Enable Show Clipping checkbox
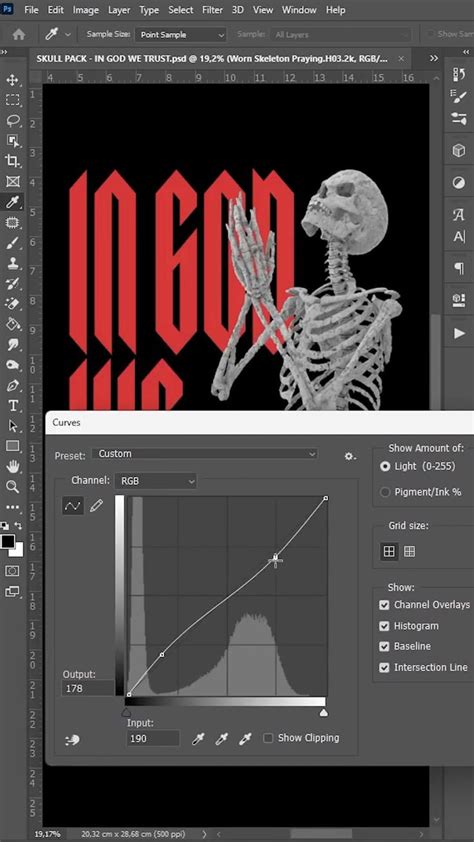The width and height of the screenshot is (474, 842). click(268, 738)
